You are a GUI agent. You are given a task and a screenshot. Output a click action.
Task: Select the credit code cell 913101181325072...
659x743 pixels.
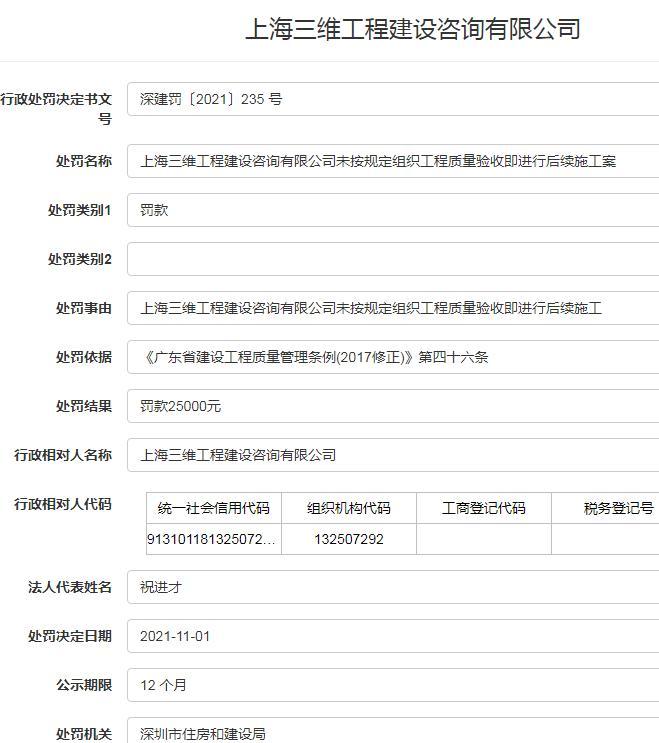(214, 539)
